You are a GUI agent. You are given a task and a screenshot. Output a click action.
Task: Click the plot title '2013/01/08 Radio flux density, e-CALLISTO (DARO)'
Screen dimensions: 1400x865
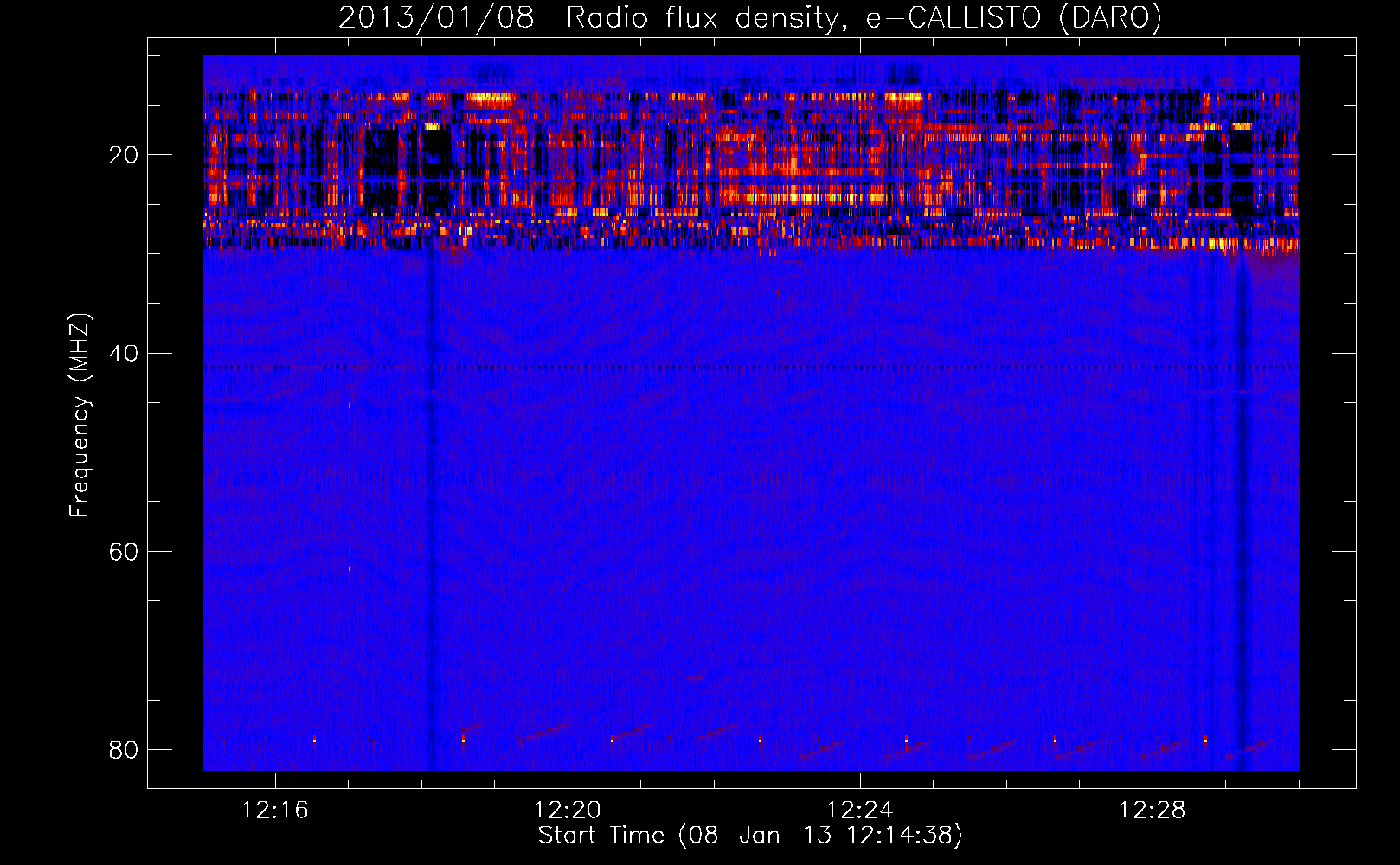(750, 17)
